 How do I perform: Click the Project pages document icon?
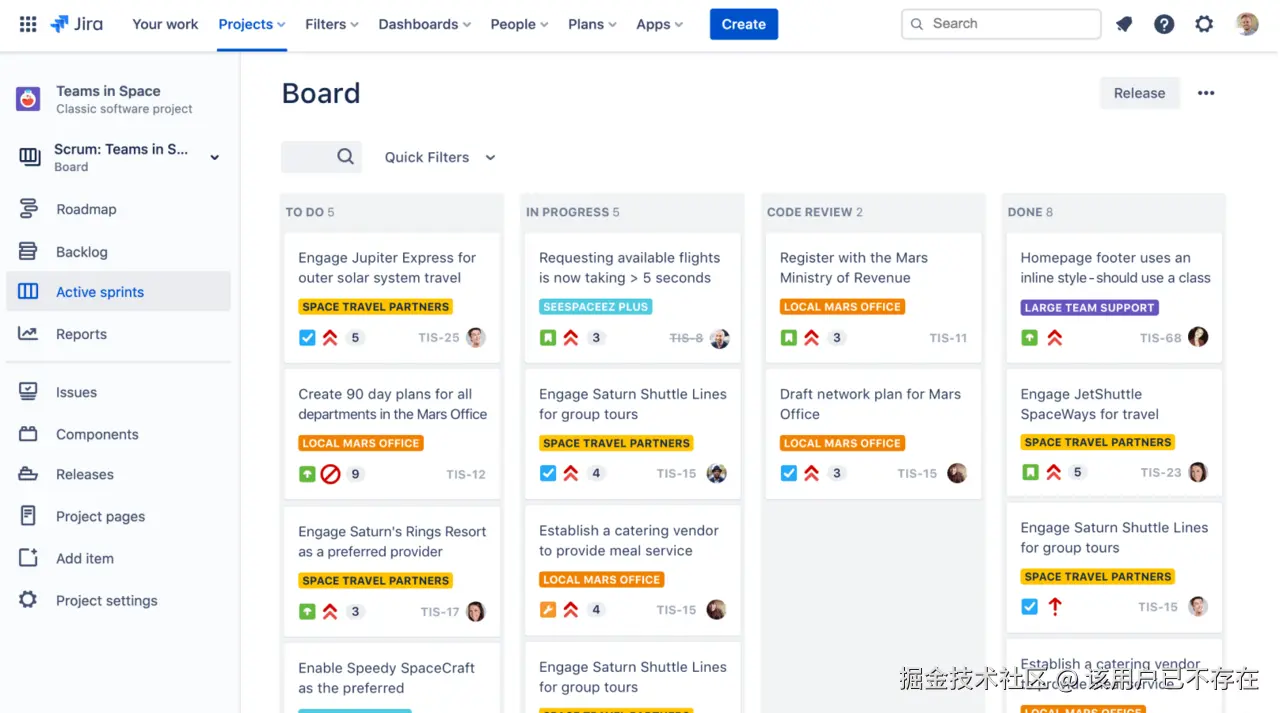[28, 516]
